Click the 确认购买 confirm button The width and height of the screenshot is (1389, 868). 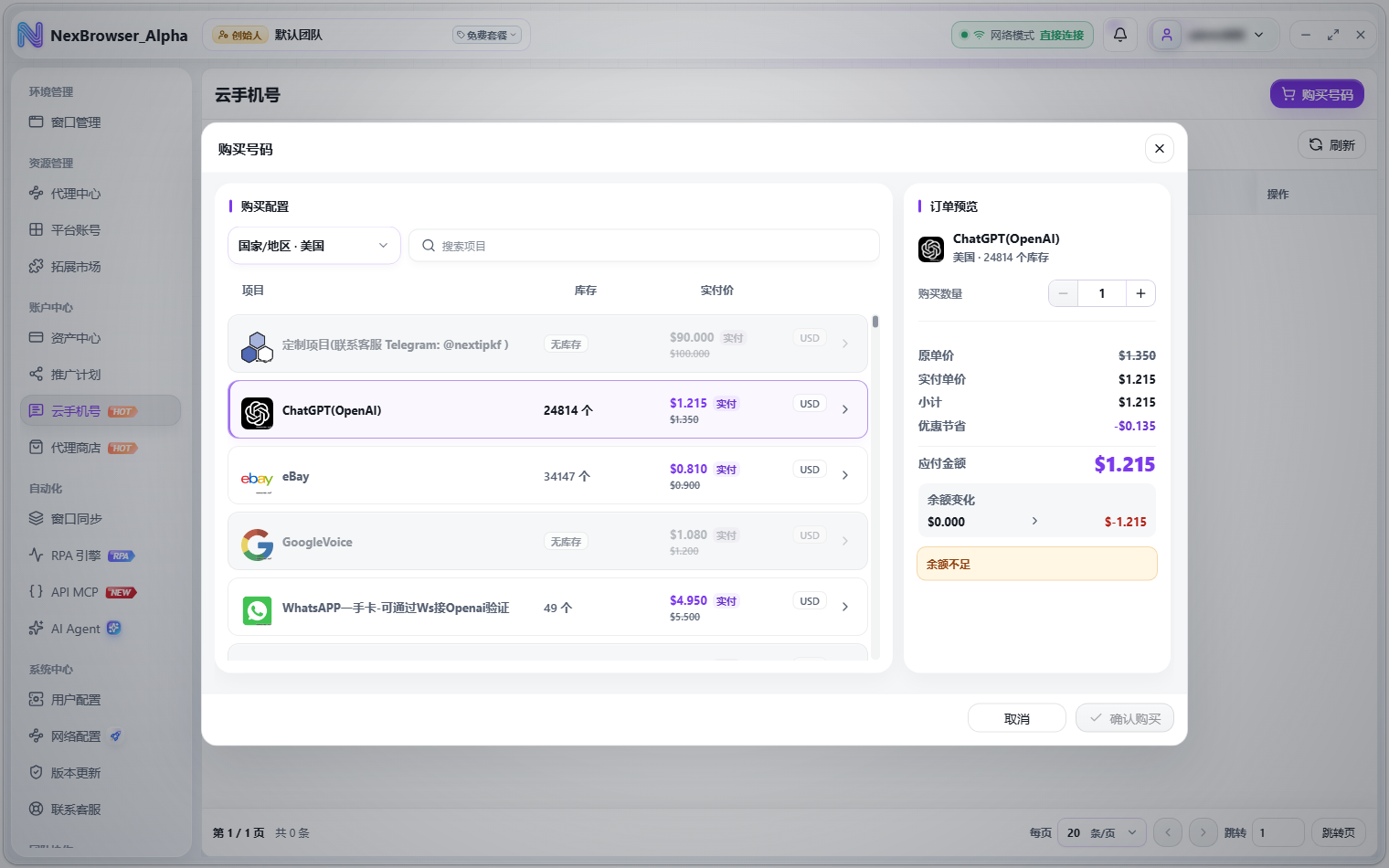pyautogui.click(x=1125, y=718)
